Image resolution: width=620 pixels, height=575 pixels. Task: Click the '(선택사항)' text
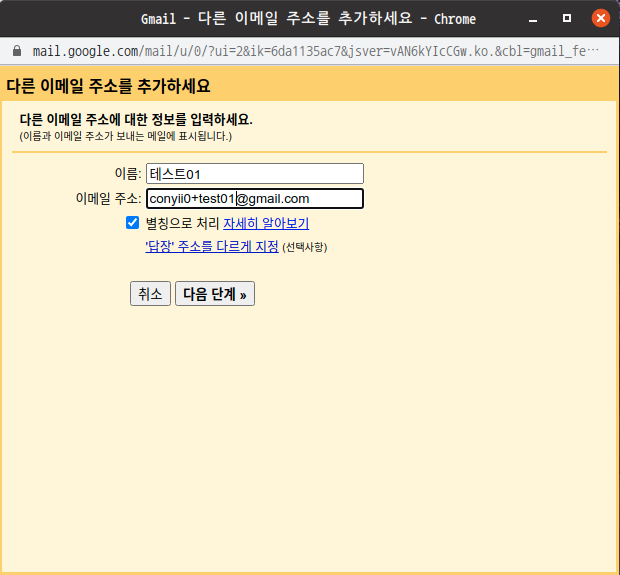pyautogui.click(x=304, y=248)
